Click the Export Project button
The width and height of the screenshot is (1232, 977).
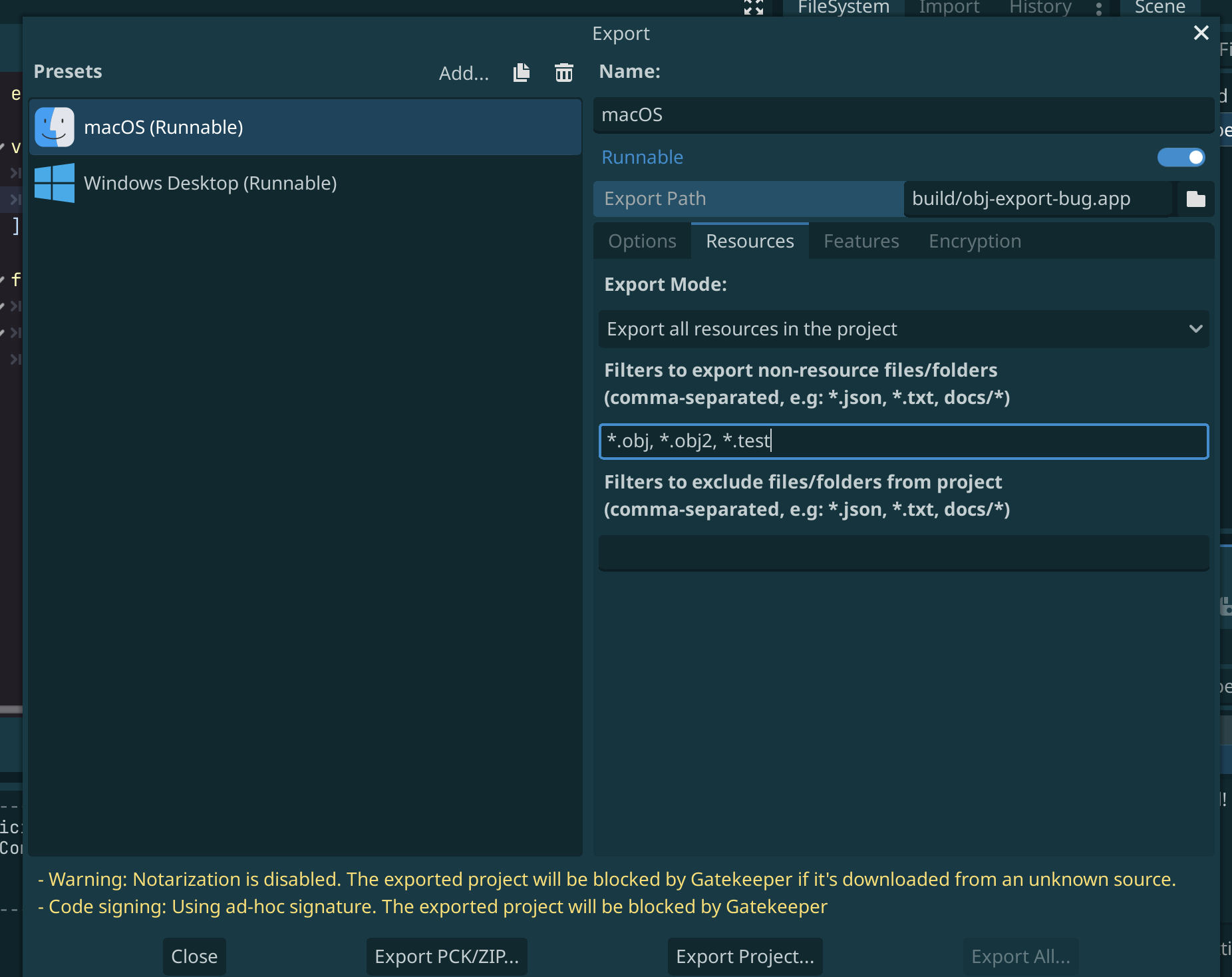(x=744, y=956)
